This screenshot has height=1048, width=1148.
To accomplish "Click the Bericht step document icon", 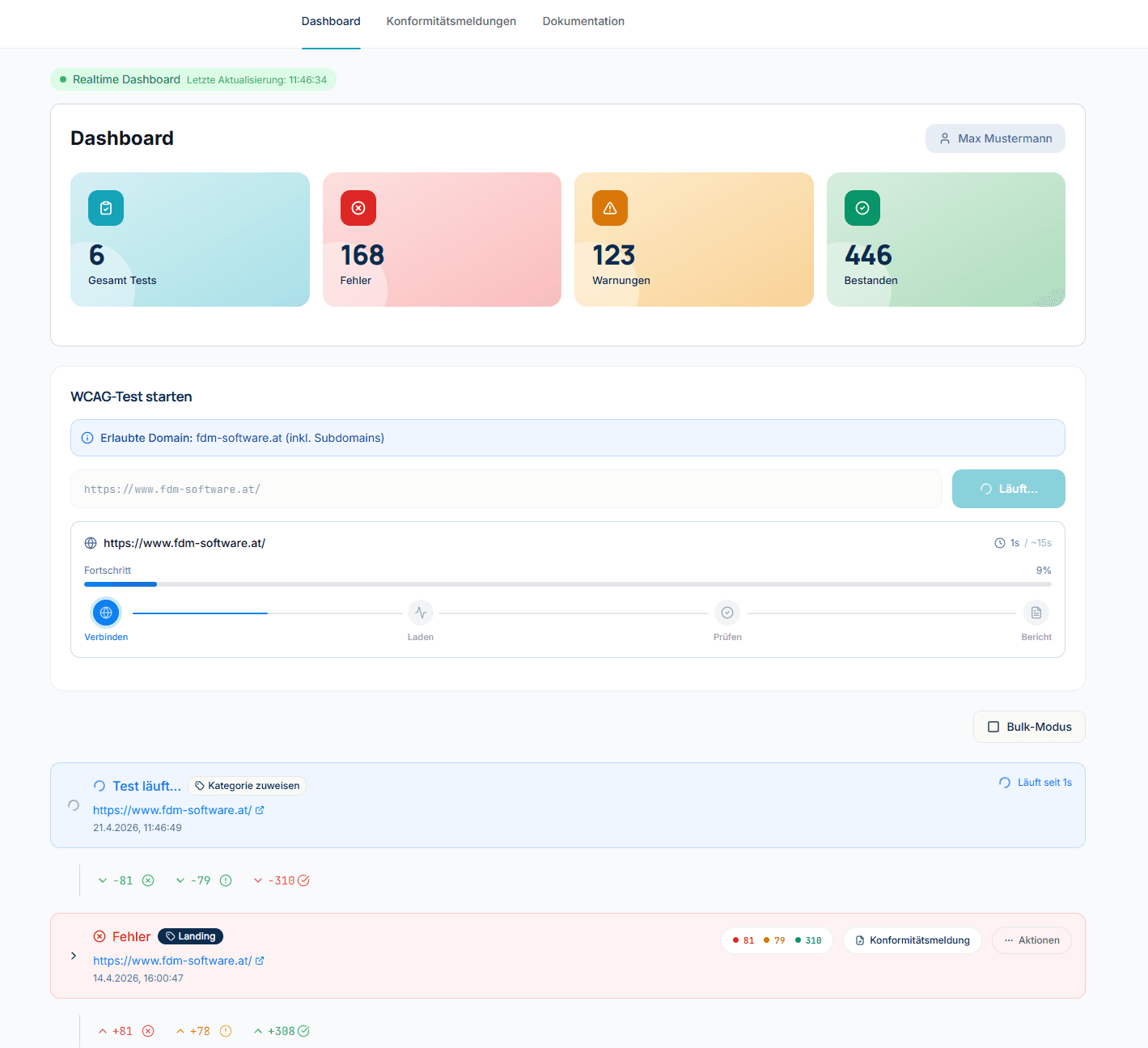I will point(1036,613).
